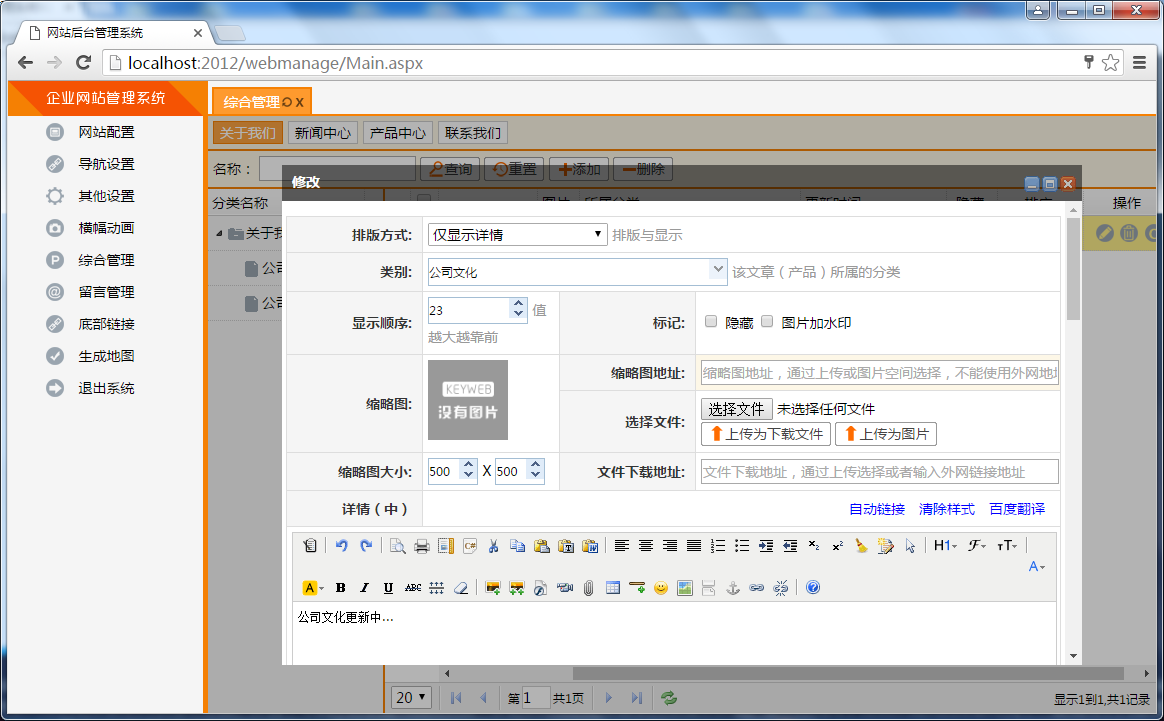This screenshot has height=721, width=1164.
Task: Open the font family dropdown
Action: click(976, 546)
